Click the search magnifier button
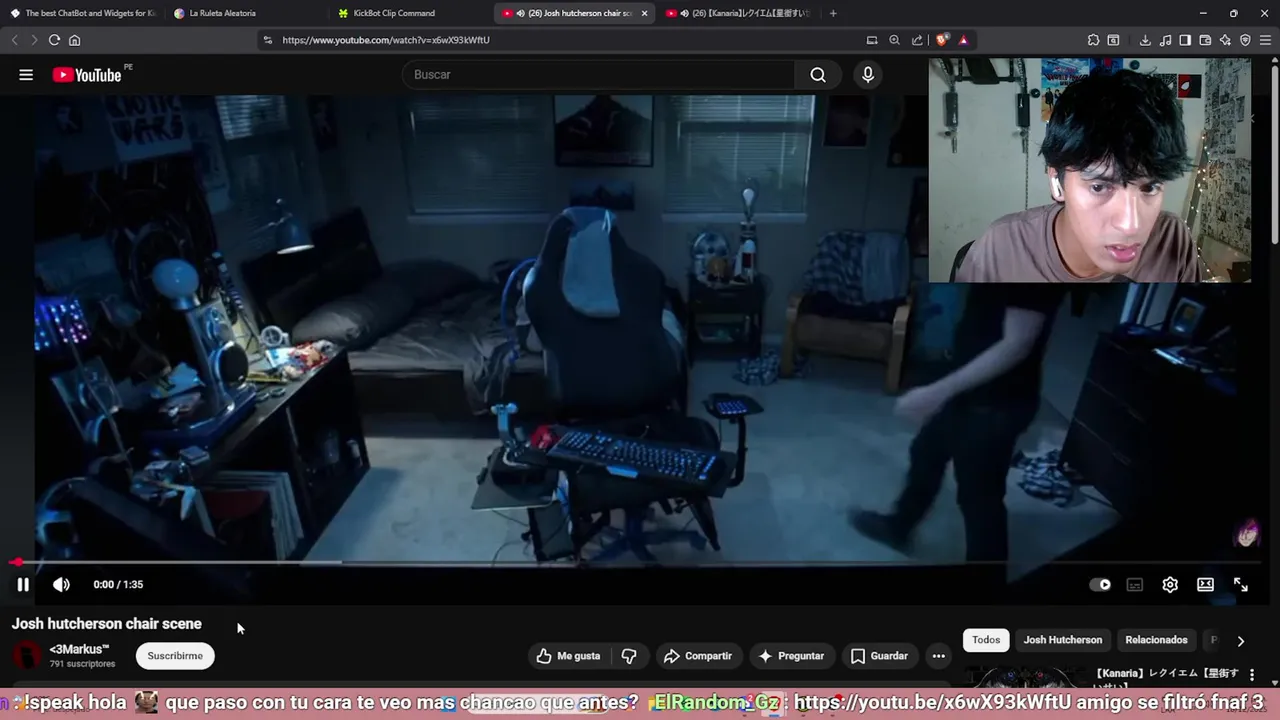The image size is (1280, 720). point(818,75)
